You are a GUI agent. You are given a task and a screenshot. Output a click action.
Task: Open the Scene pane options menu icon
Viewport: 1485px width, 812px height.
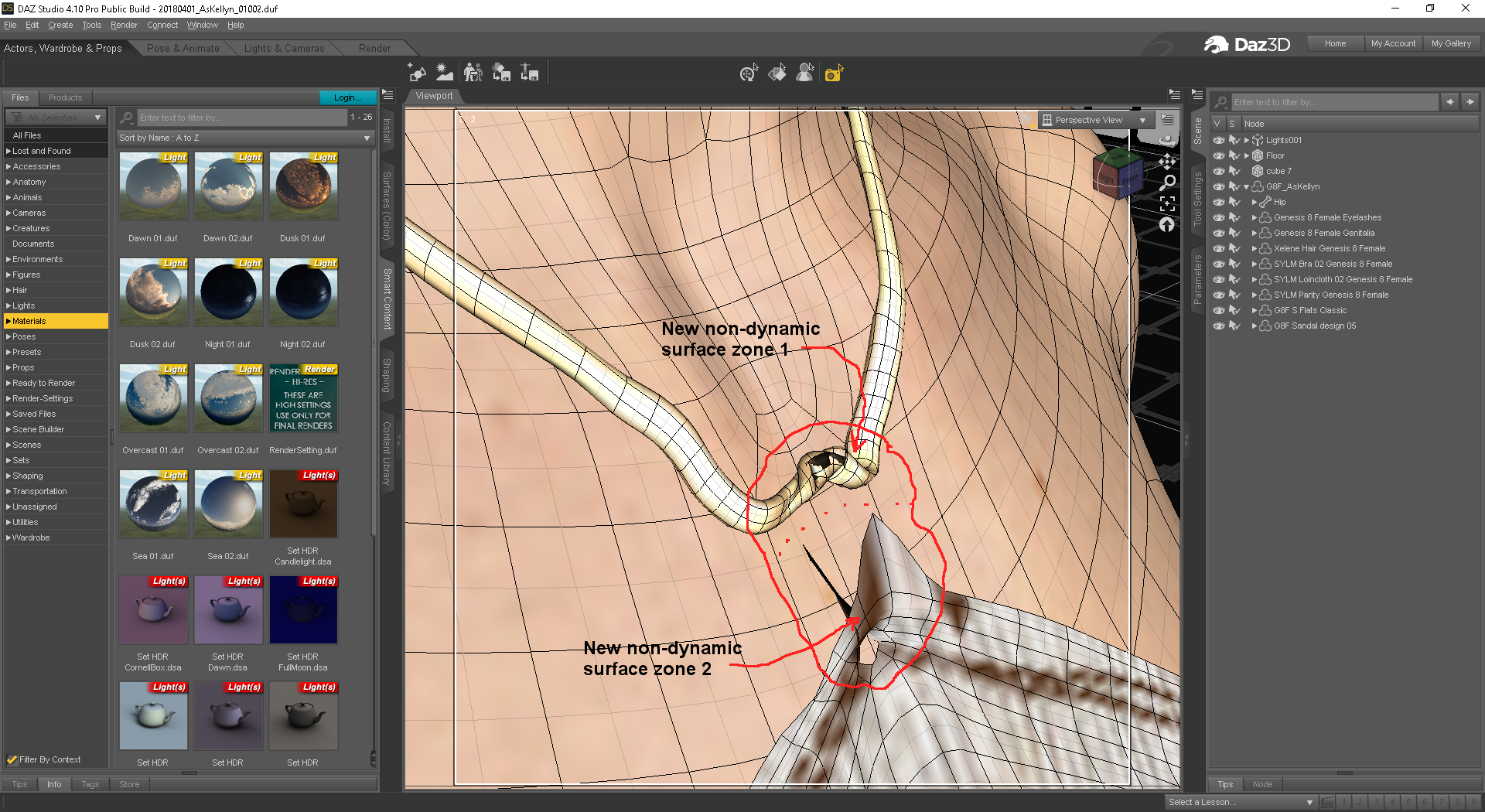1197,95
